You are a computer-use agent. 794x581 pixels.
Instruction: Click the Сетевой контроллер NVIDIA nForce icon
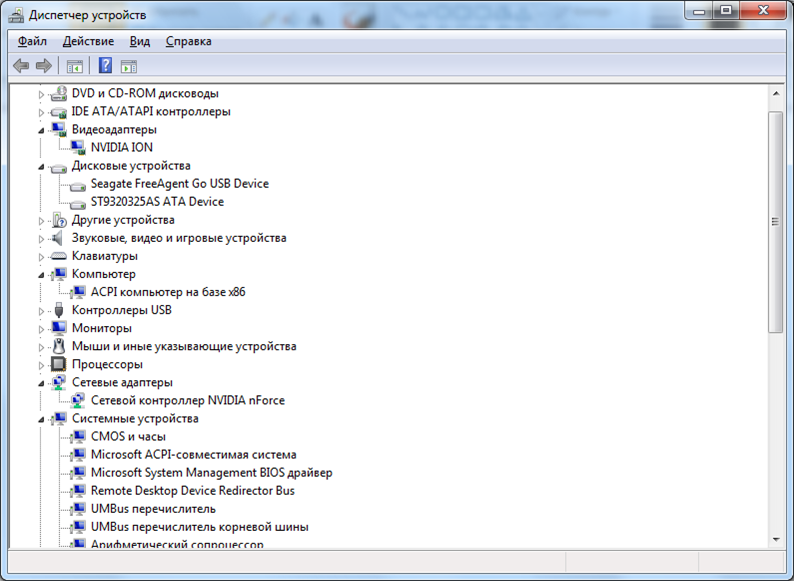click(x=78, y=400)
